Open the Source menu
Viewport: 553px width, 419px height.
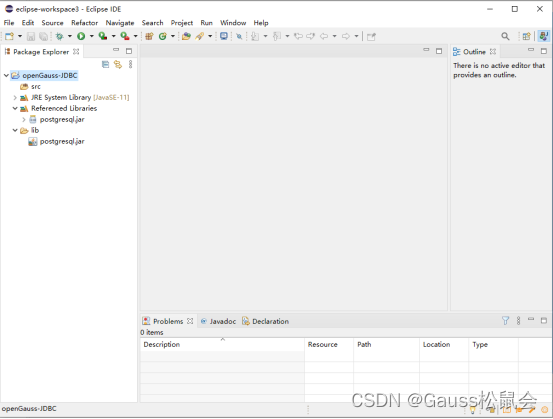(52, 23)
